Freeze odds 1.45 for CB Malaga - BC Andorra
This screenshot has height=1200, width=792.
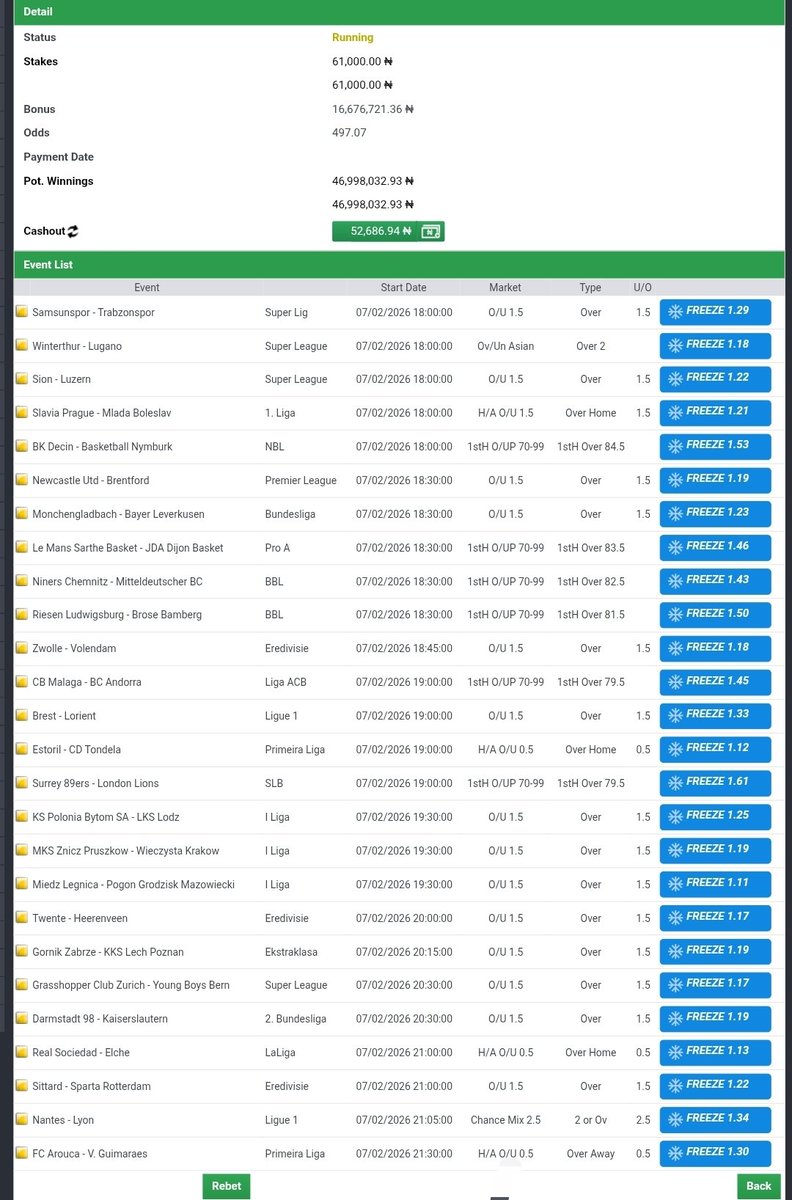coord(715,682)
